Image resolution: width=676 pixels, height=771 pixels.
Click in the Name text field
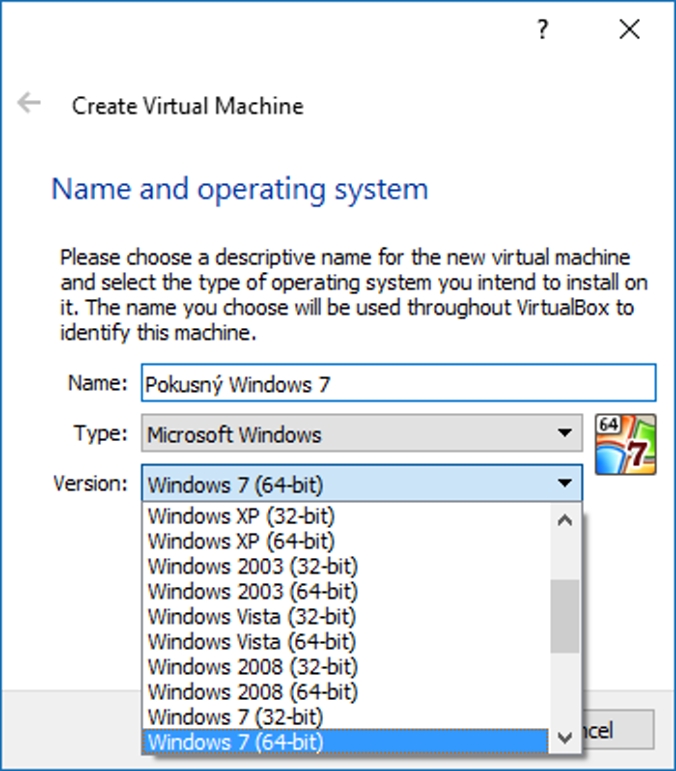tap(398, 384)
